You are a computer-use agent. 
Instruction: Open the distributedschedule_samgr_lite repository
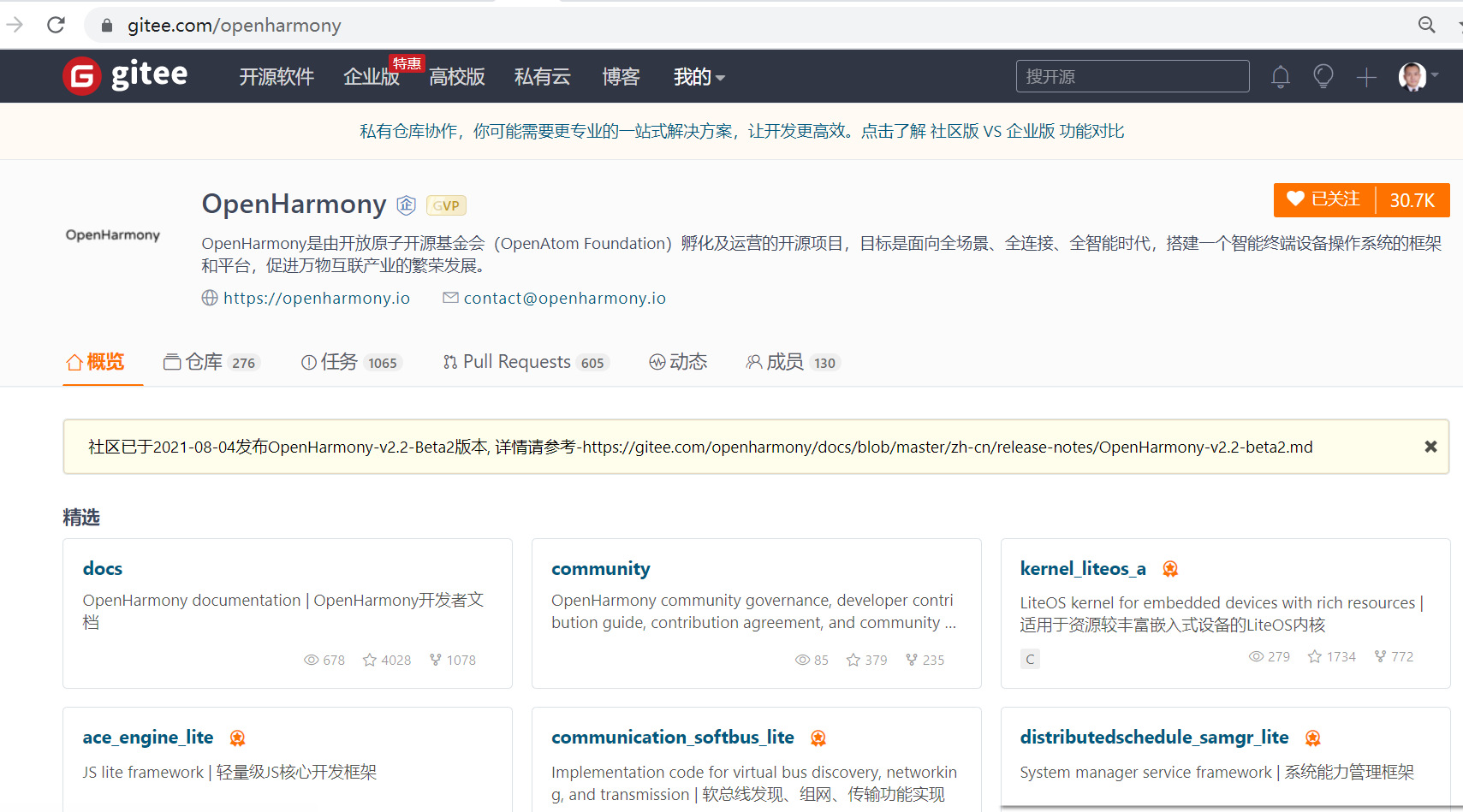click(x=1154, y=737)
